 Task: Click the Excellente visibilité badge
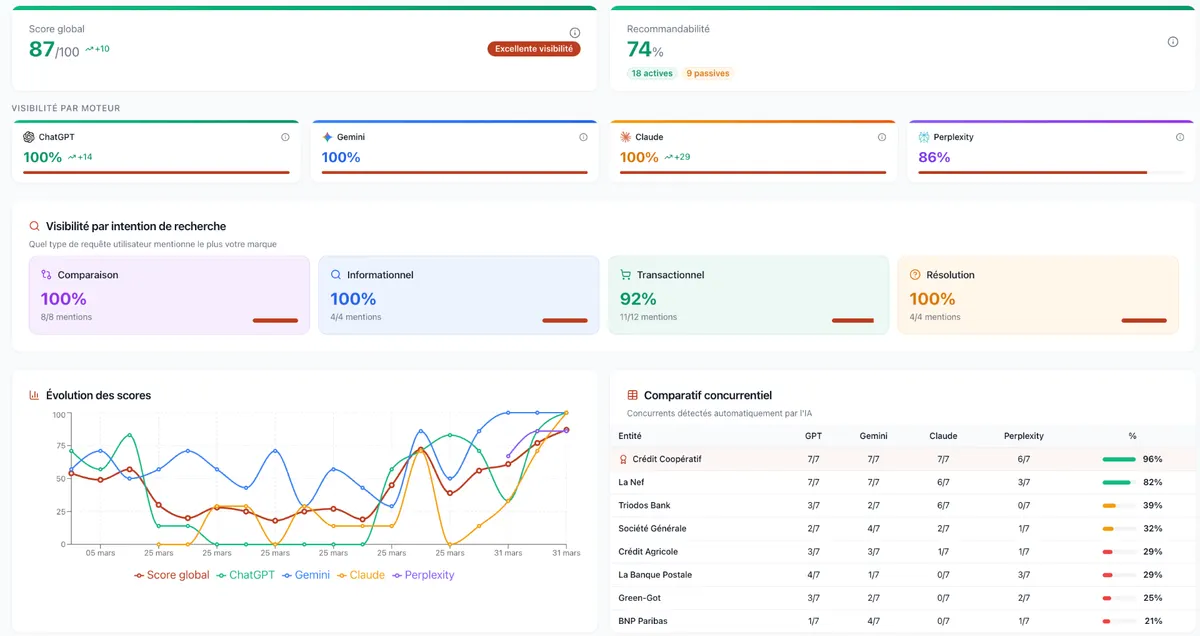[534, 48]
